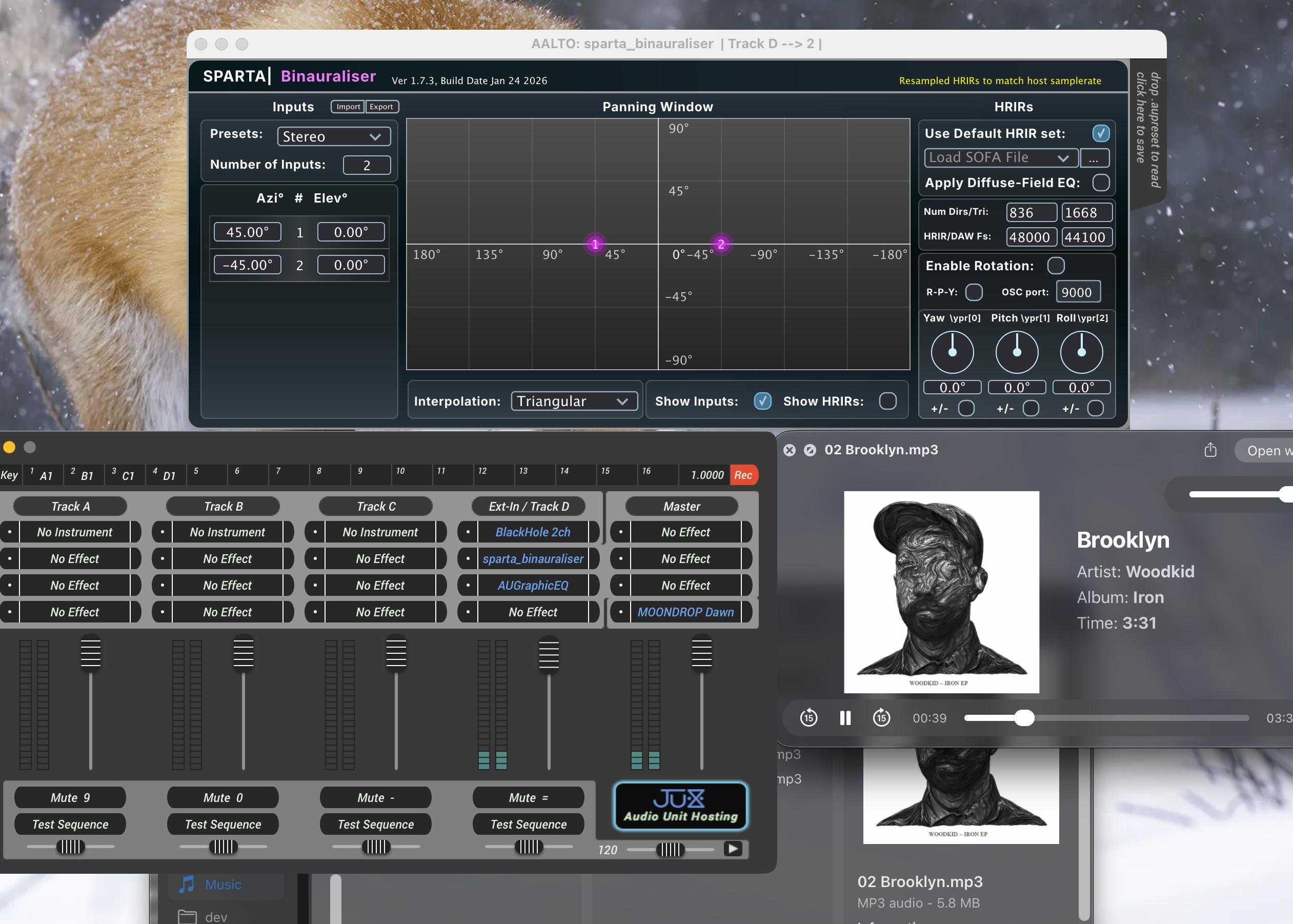The height and width of the screenshot is (924, 1293).
Task: Enable Apply Diffuse-Field EQ checkbox
Action: (1101, 183)
